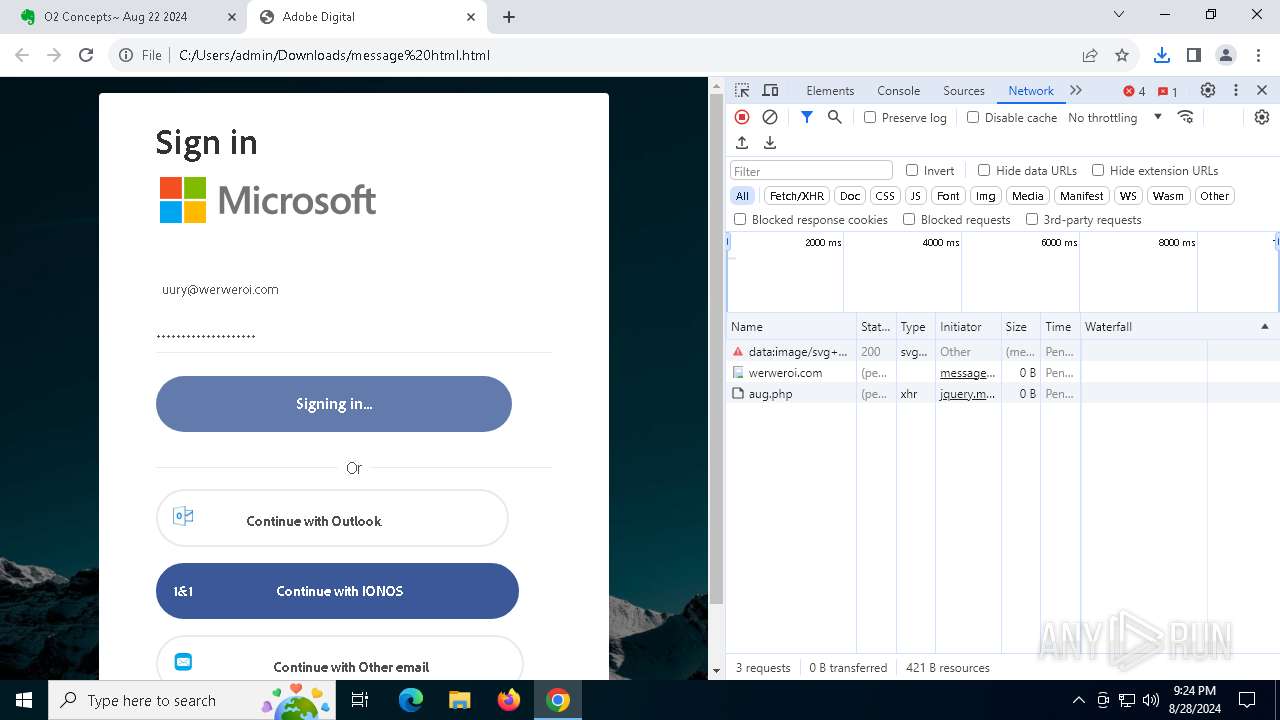
Task: Toggle the network filter funnel icon
Action: (x=807, y=117)
